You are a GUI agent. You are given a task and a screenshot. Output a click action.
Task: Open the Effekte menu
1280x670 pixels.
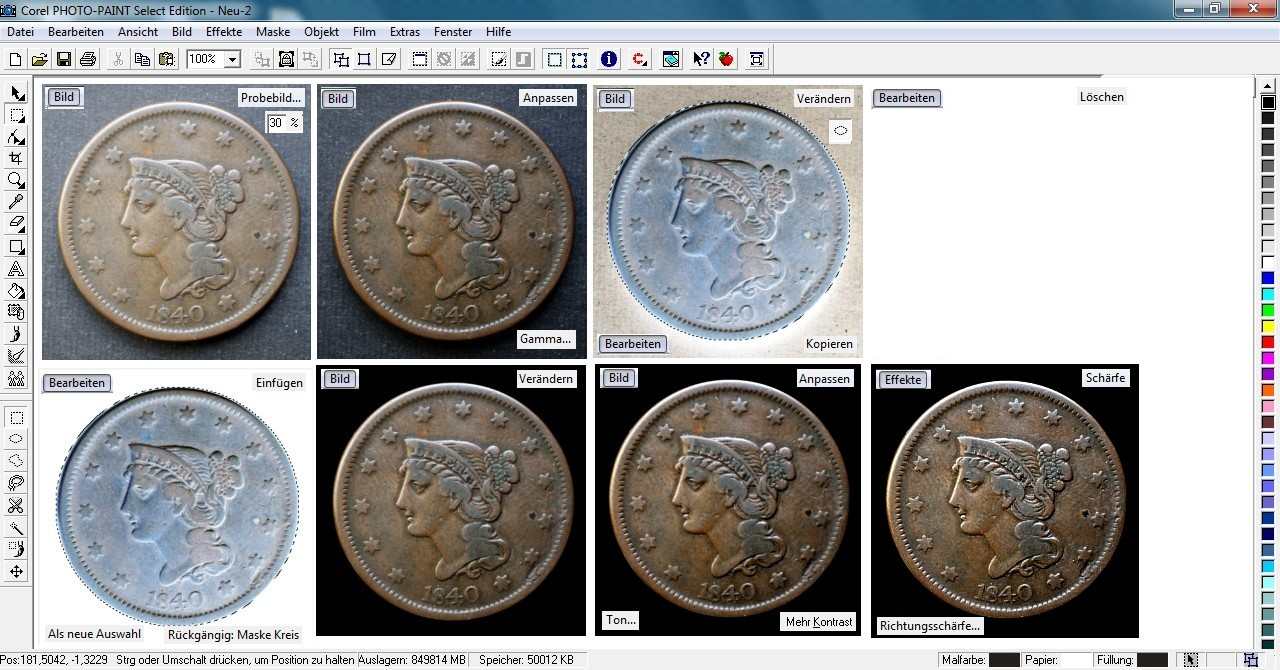pos(224,32)
